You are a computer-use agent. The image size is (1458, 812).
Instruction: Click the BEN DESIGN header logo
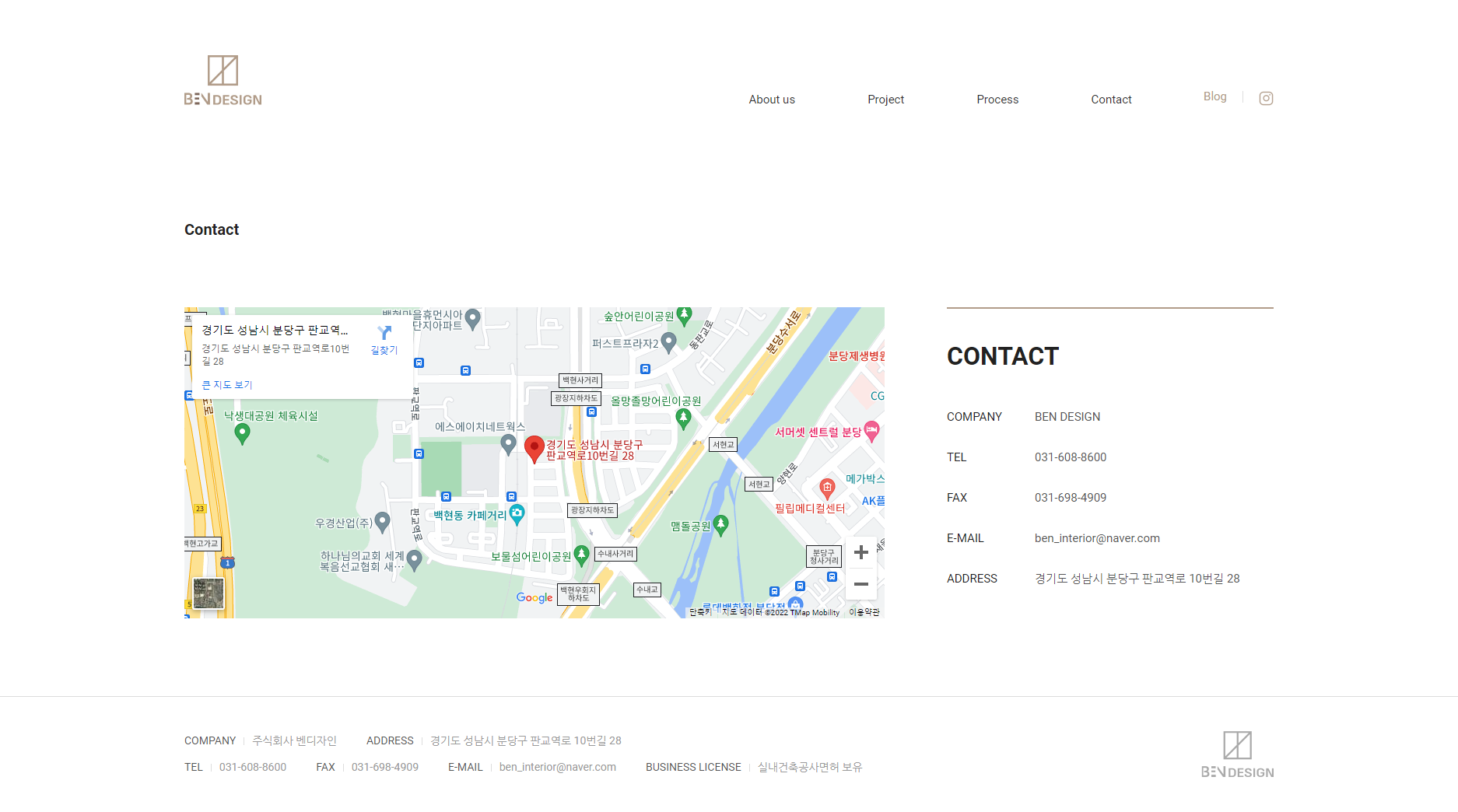[x=223, y=80]
